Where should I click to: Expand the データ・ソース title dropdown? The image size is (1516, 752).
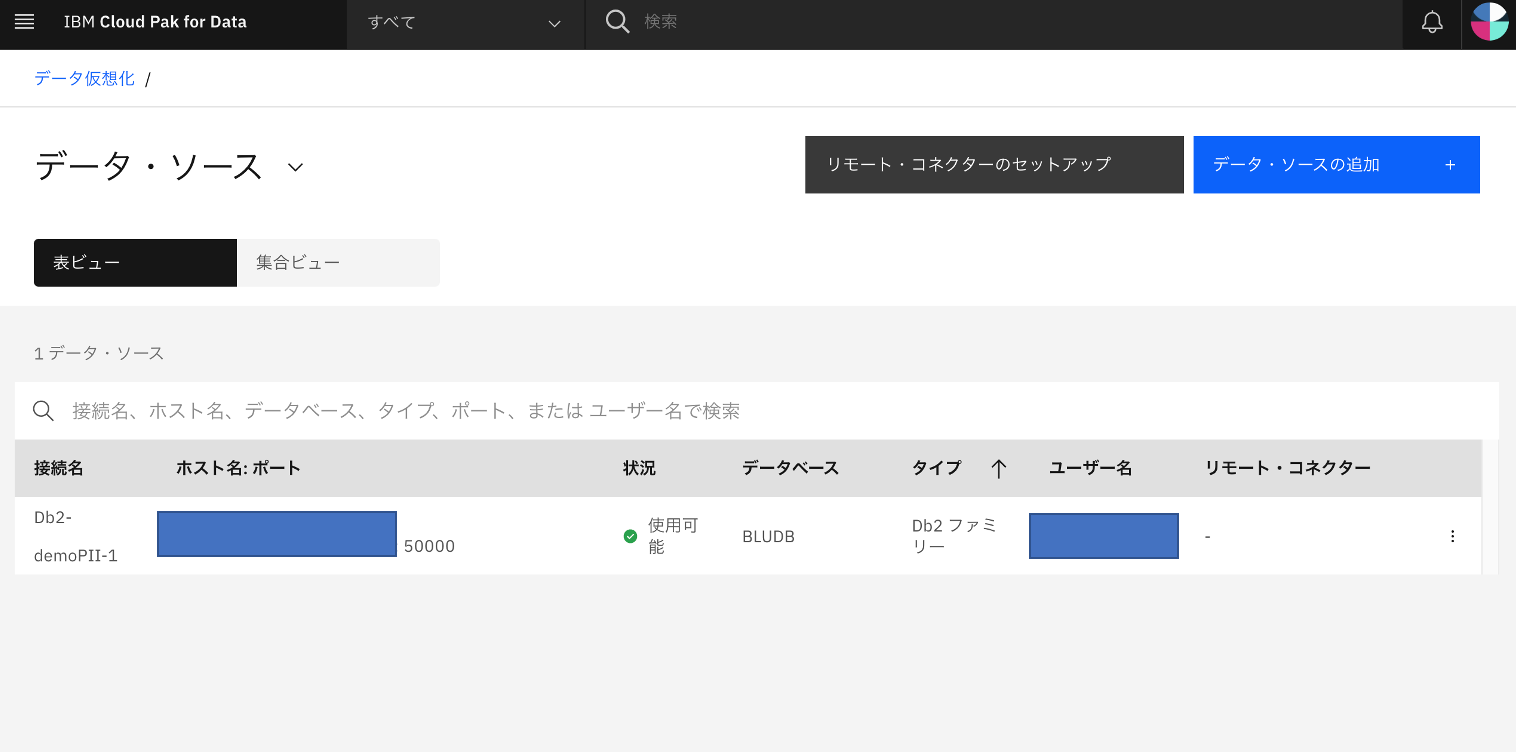click(x=294, y=168)
